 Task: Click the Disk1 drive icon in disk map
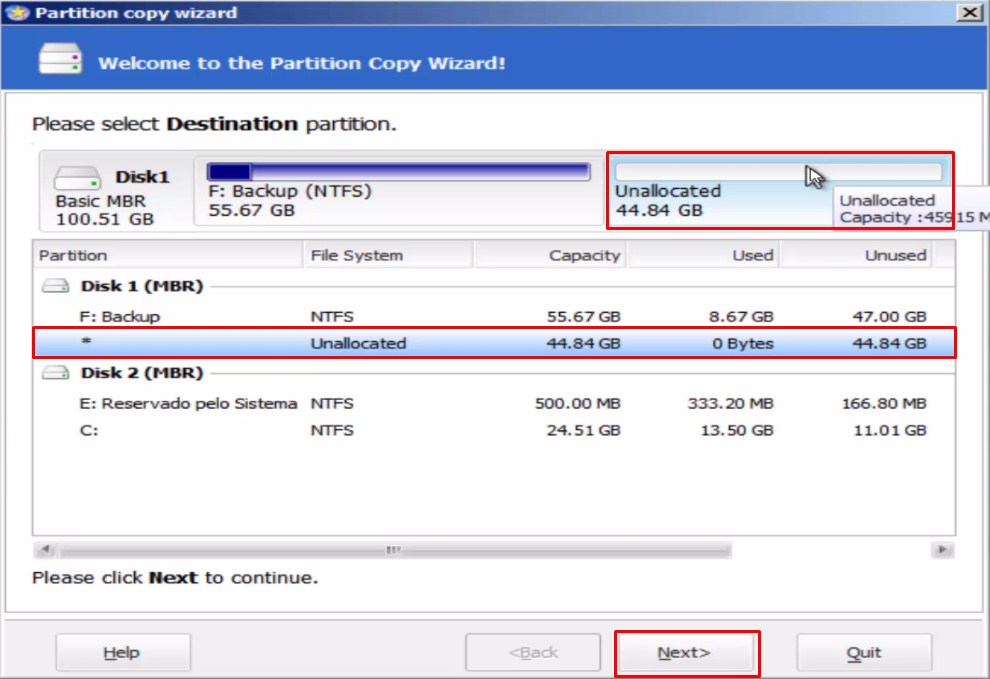77,178
